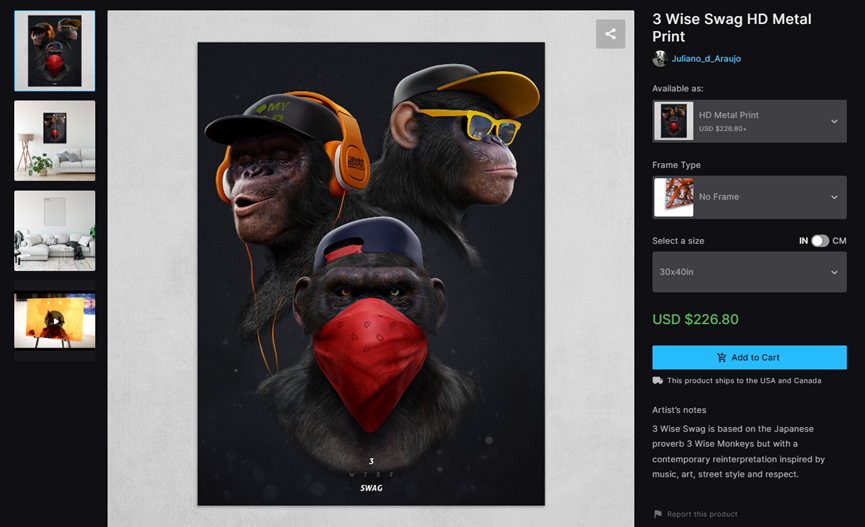The width and height of the screenshot is (865, 527).
Task: Click the share icon on artwork preview
Action: coord(610,34)
